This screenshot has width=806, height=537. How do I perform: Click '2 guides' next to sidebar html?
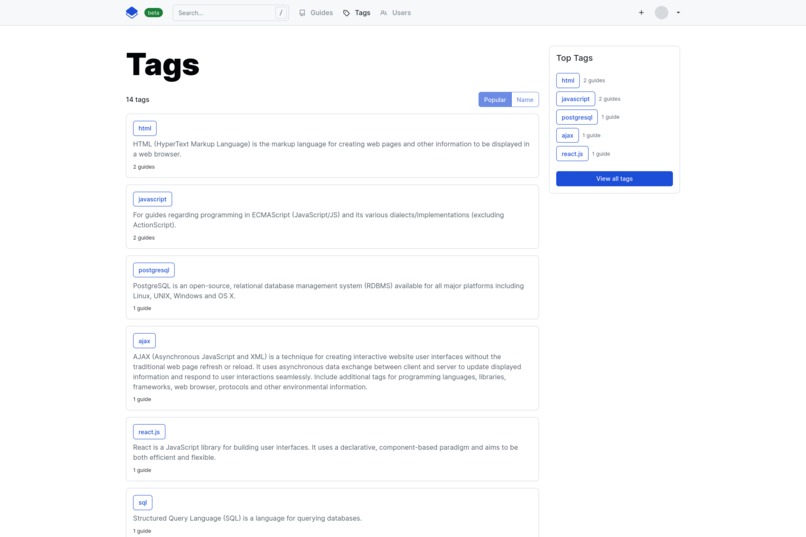point(594,81)
